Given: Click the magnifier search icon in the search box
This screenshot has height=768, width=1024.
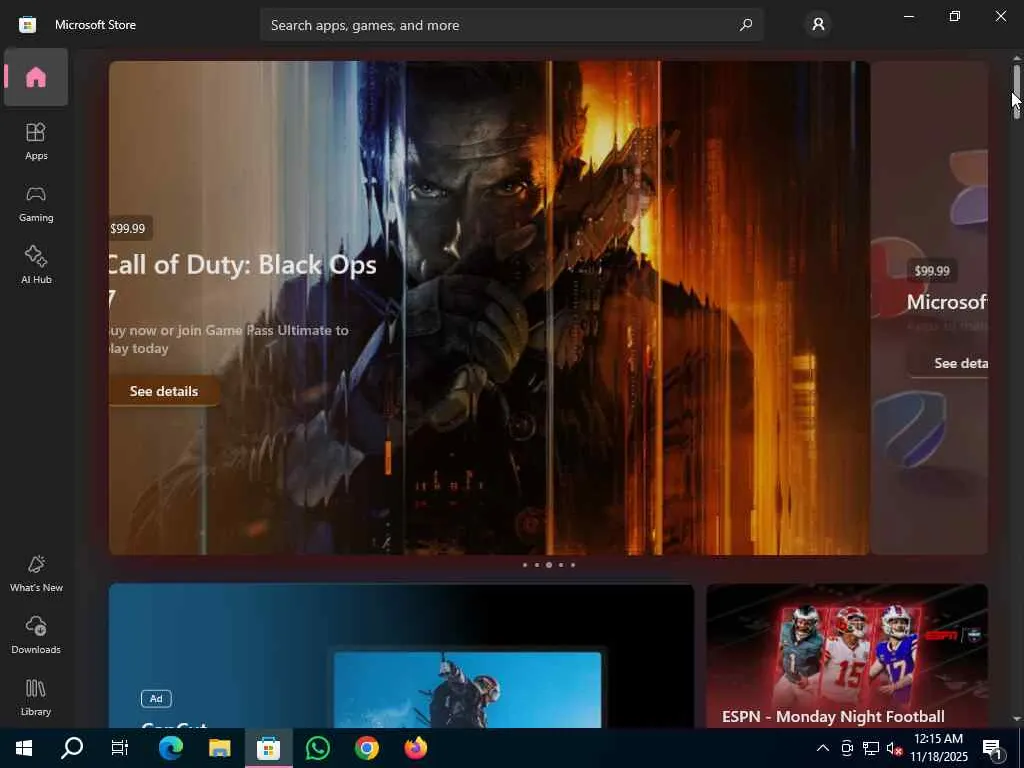Looking at the screenshot, I should click(745, 25).
